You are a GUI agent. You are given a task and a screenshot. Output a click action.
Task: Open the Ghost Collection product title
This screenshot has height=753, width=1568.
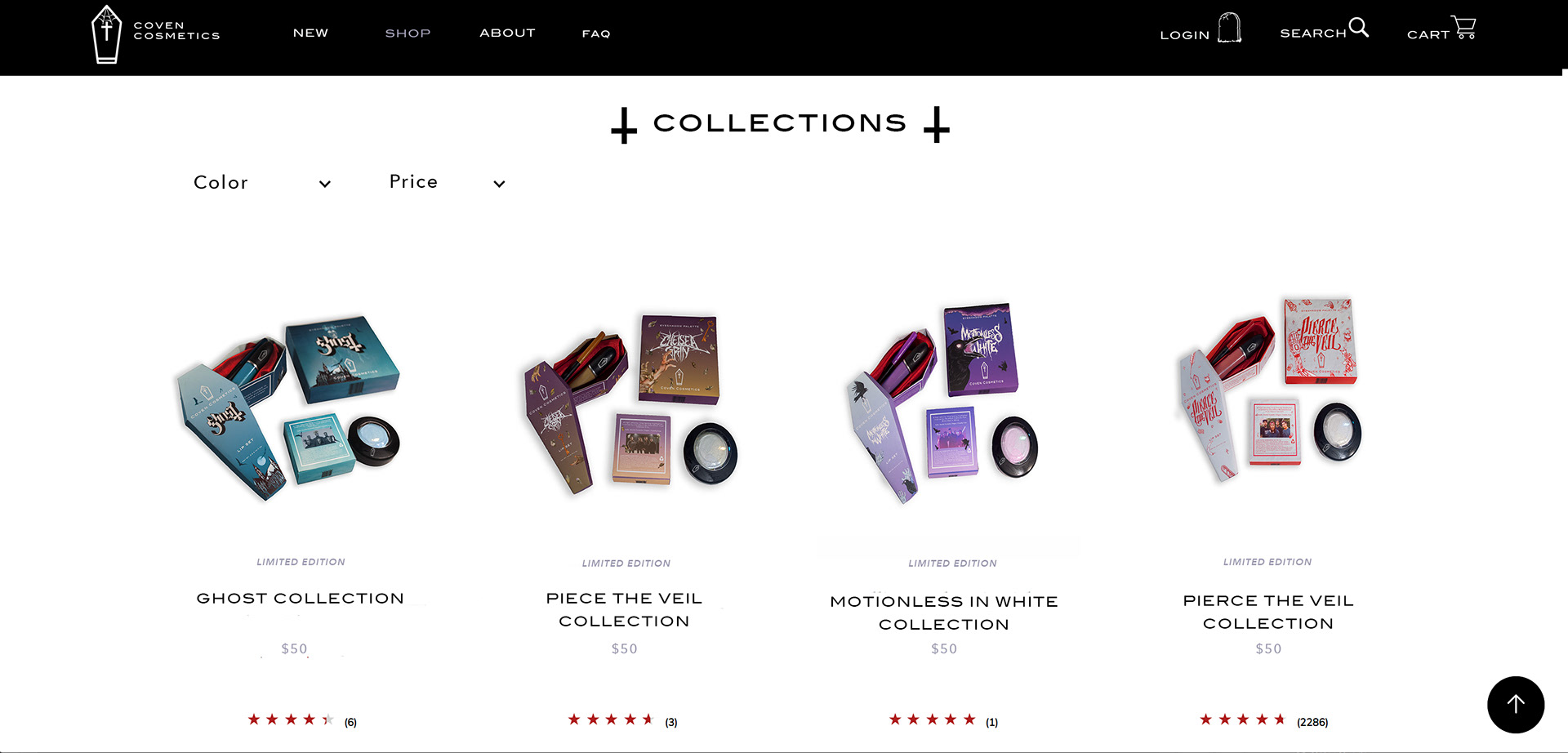[301, 599]
